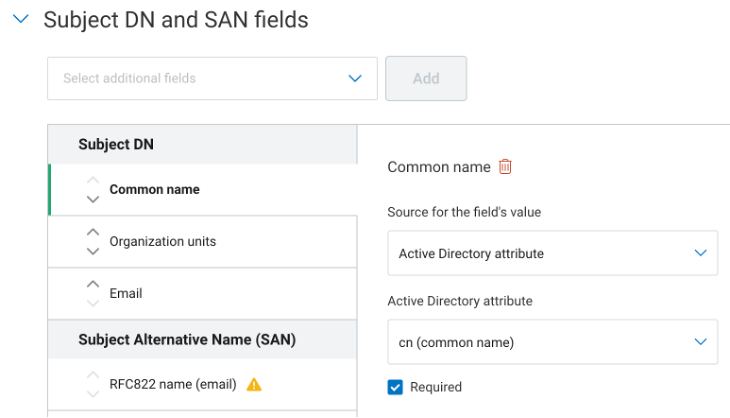Move Organization units down one position
730x418 pixels.
pos(93,251)
